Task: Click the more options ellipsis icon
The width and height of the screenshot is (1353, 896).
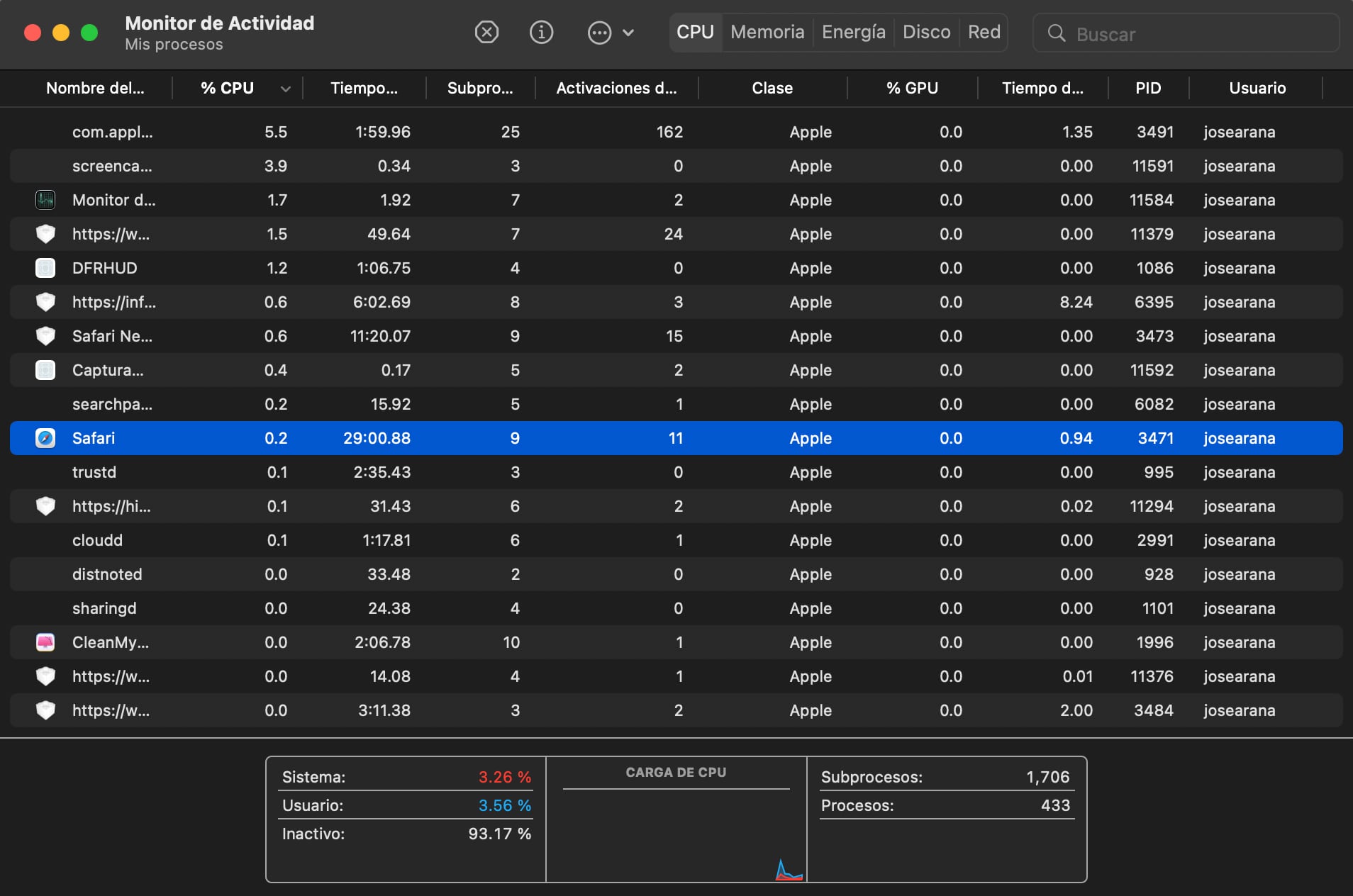Action: pyautogui.click(x=599, y=33)
